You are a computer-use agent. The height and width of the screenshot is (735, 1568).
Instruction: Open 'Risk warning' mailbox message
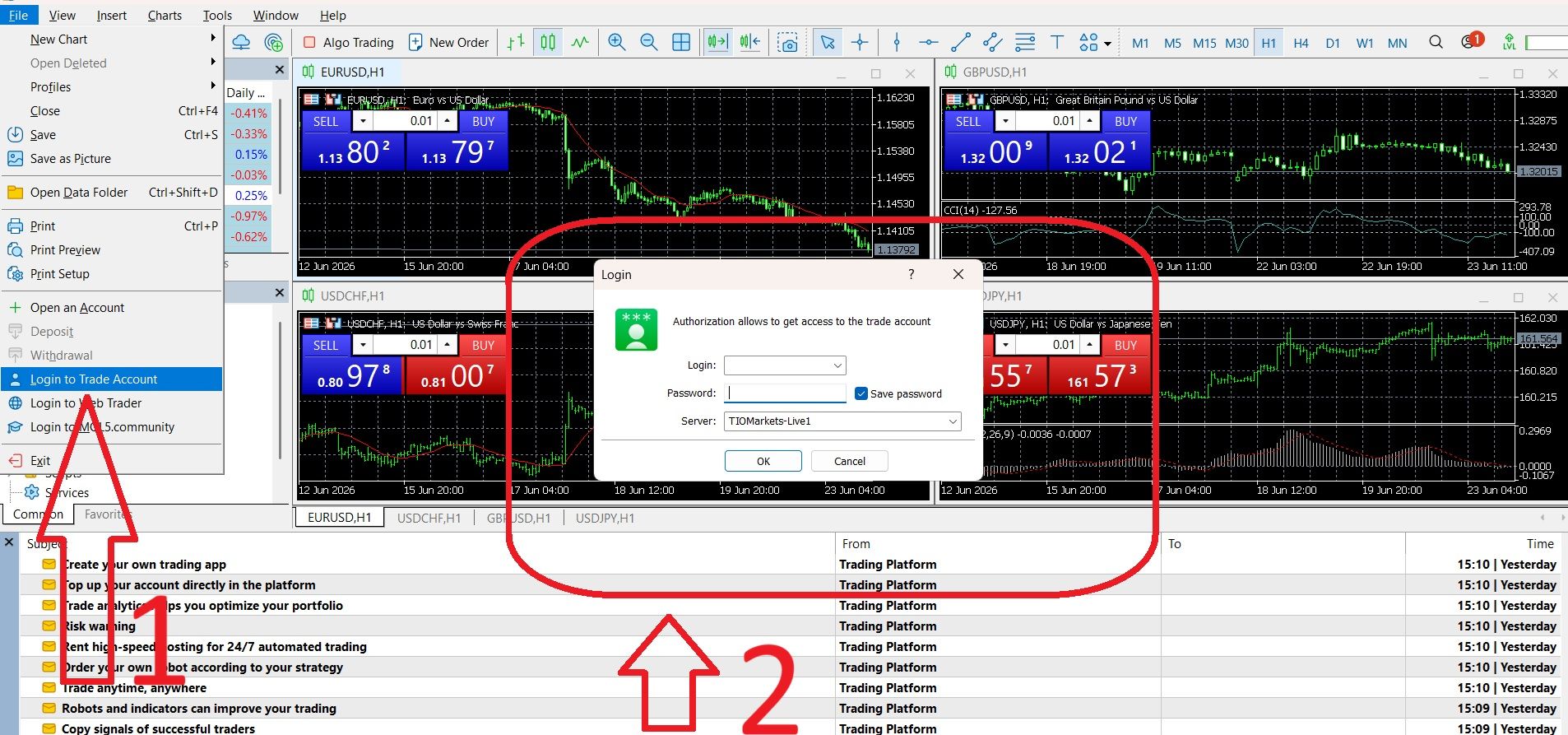pyautogui.click(x=99, y=626)
